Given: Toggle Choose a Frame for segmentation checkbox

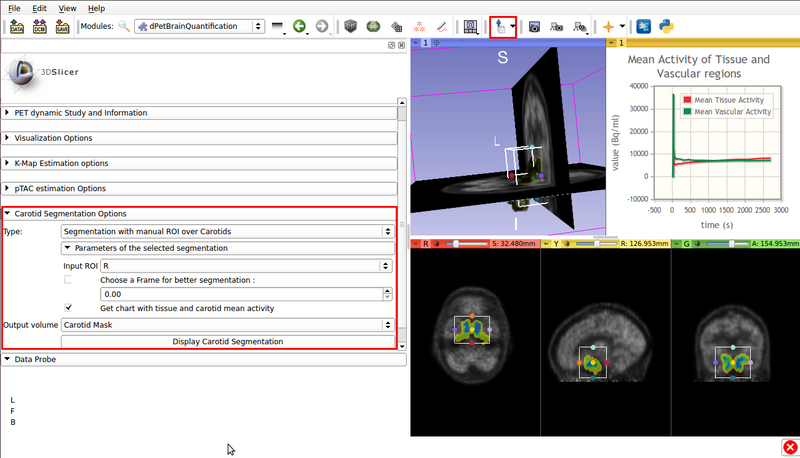Looking at the screenshot, I should pos(68,280).
